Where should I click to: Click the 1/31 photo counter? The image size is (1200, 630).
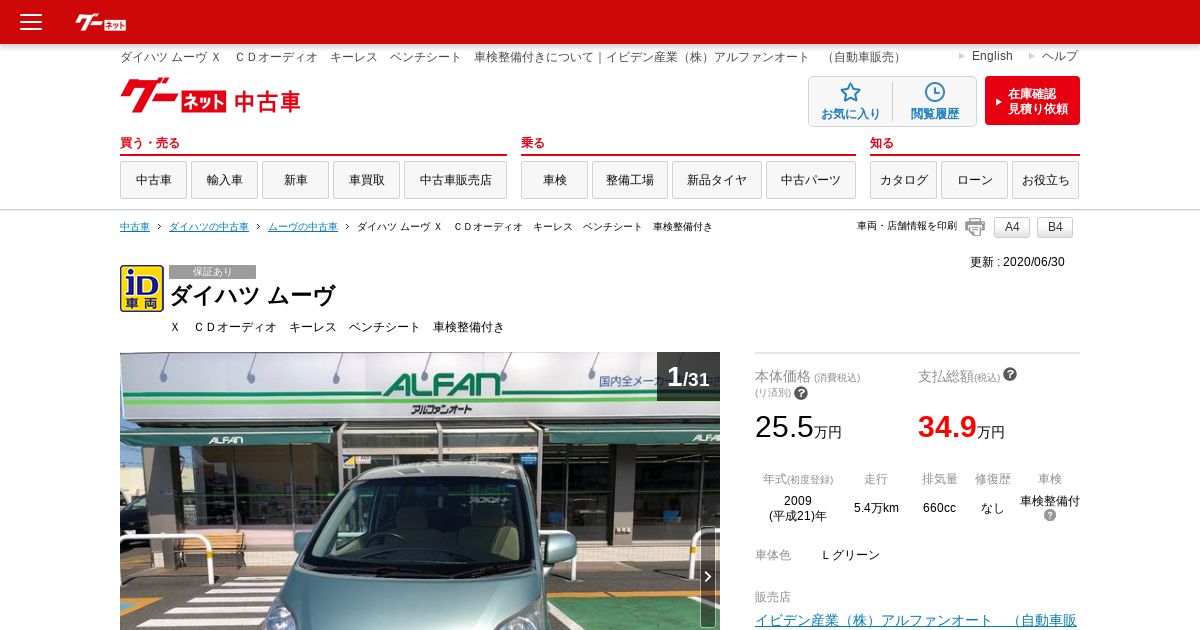pyautogui.click(x=688, y=377)
